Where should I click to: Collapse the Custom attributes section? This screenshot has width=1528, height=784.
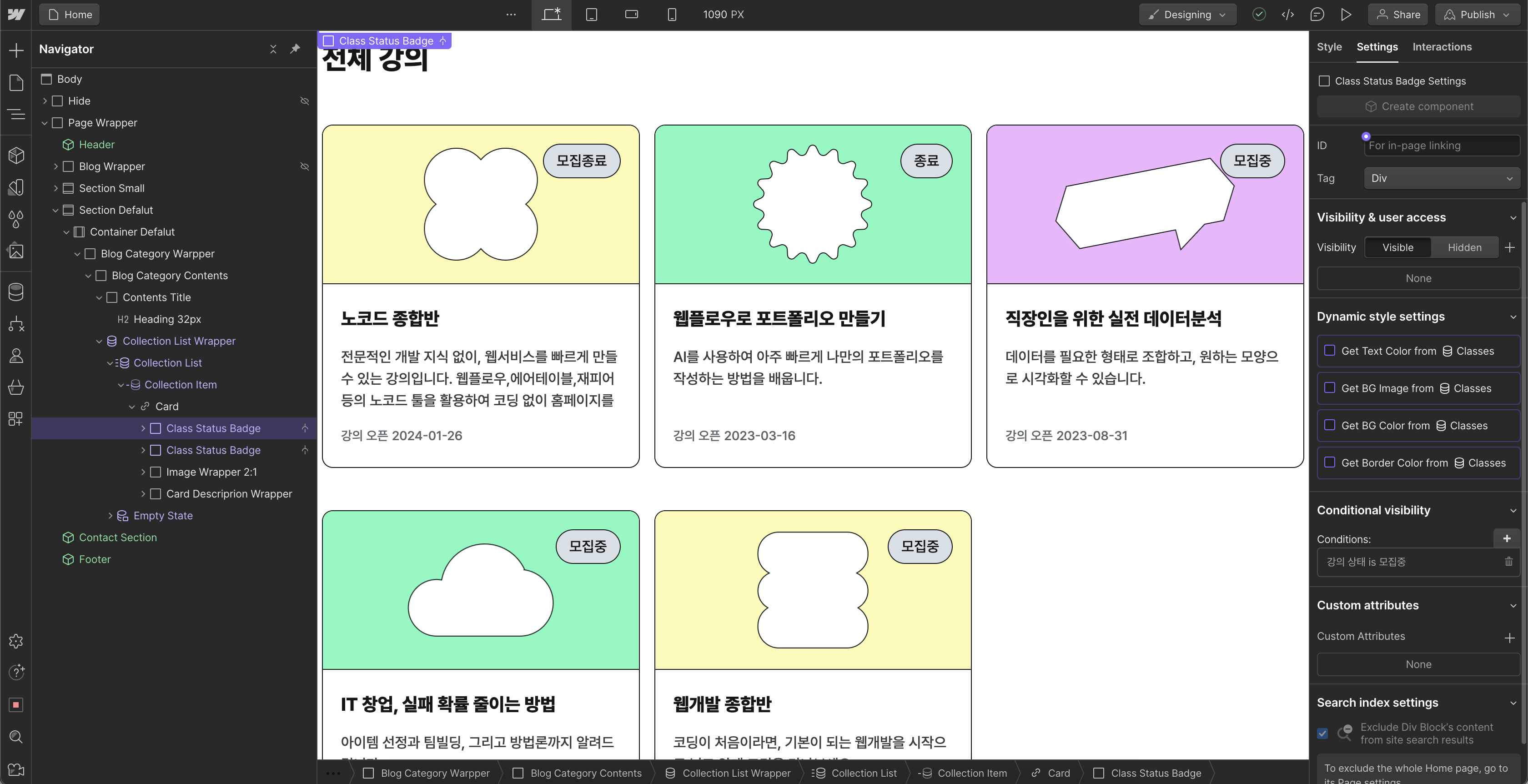point(1513,605)
